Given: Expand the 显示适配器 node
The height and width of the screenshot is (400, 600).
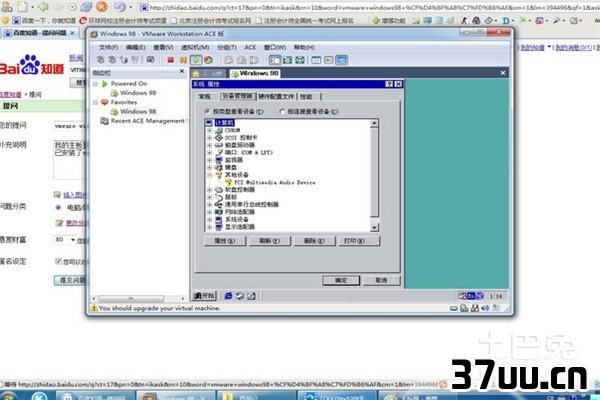Looking at the screenshot, I should tap(209, 227).
